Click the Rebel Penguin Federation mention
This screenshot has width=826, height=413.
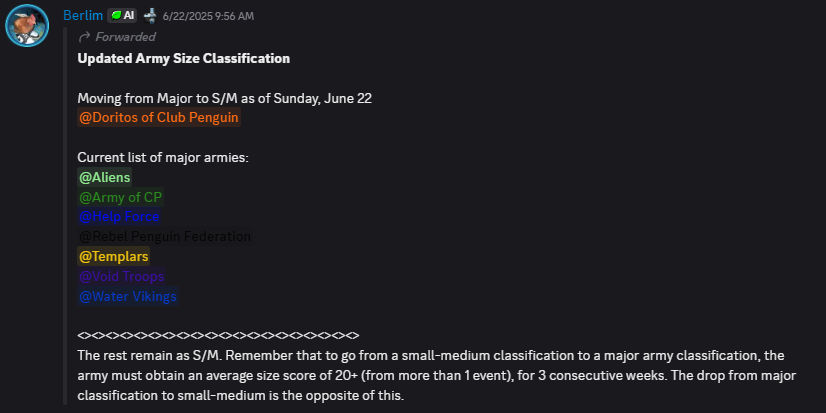pos(165,237)
